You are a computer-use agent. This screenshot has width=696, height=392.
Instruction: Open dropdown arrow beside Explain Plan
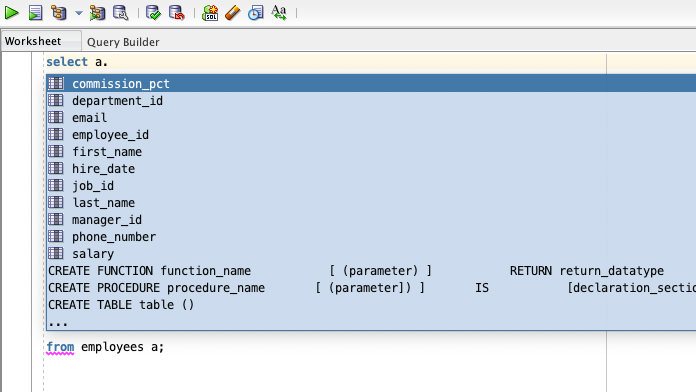(79, 13)
